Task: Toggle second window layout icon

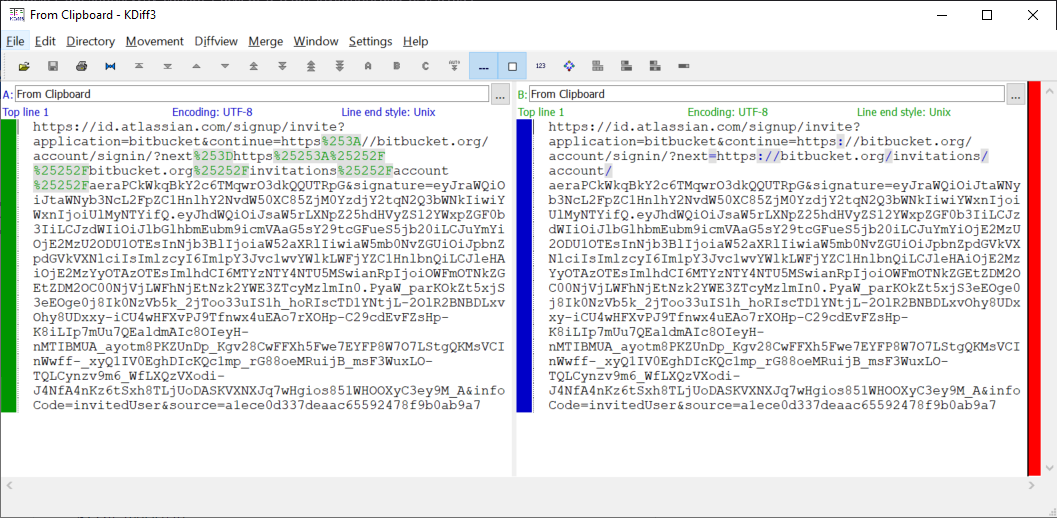Action: tap(626, 66)
